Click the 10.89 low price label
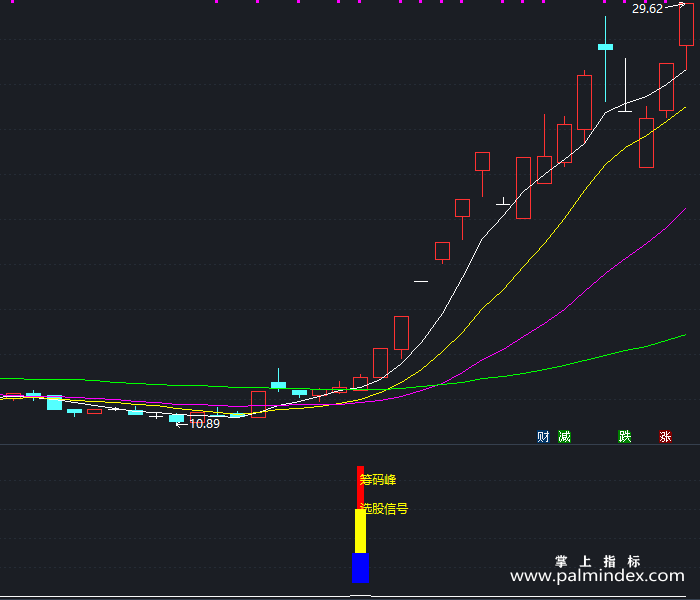700x600 pixels. point(204,424)
